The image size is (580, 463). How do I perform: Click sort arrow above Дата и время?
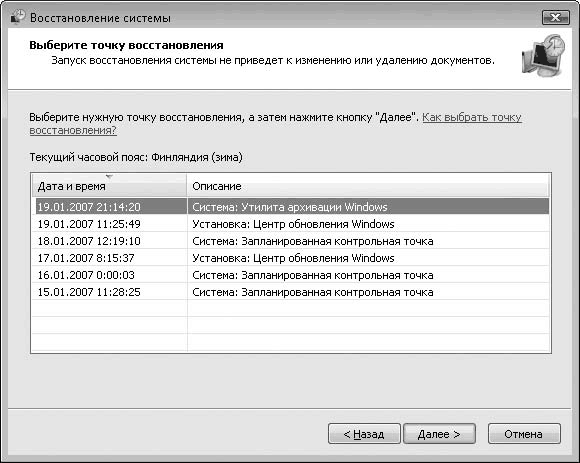109,177
